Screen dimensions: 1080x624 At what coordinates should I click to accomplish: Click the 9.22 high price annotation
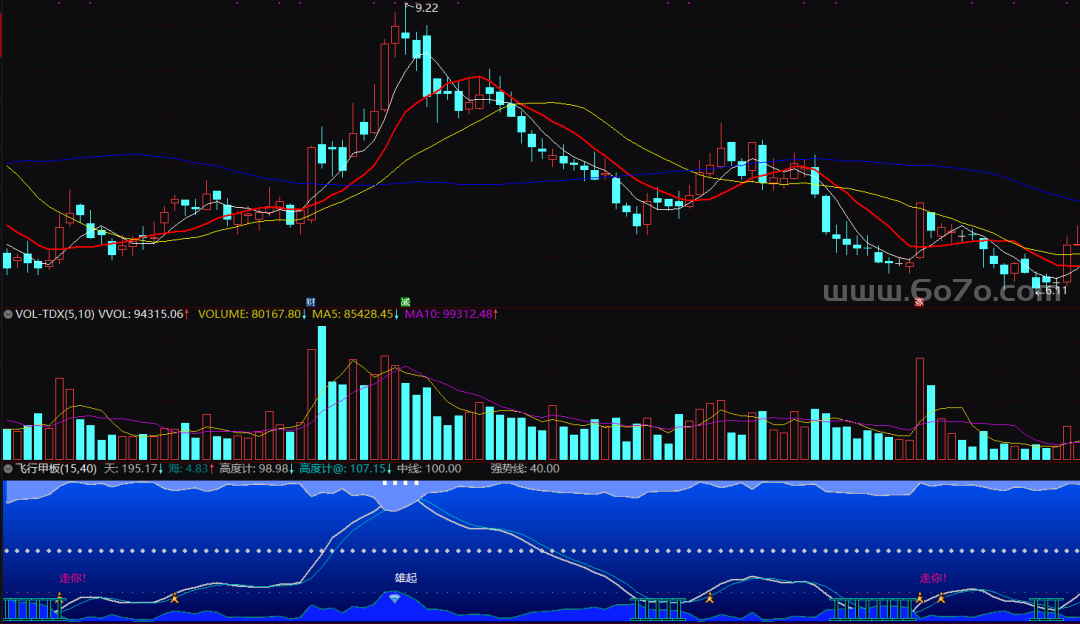pos(426,8)
